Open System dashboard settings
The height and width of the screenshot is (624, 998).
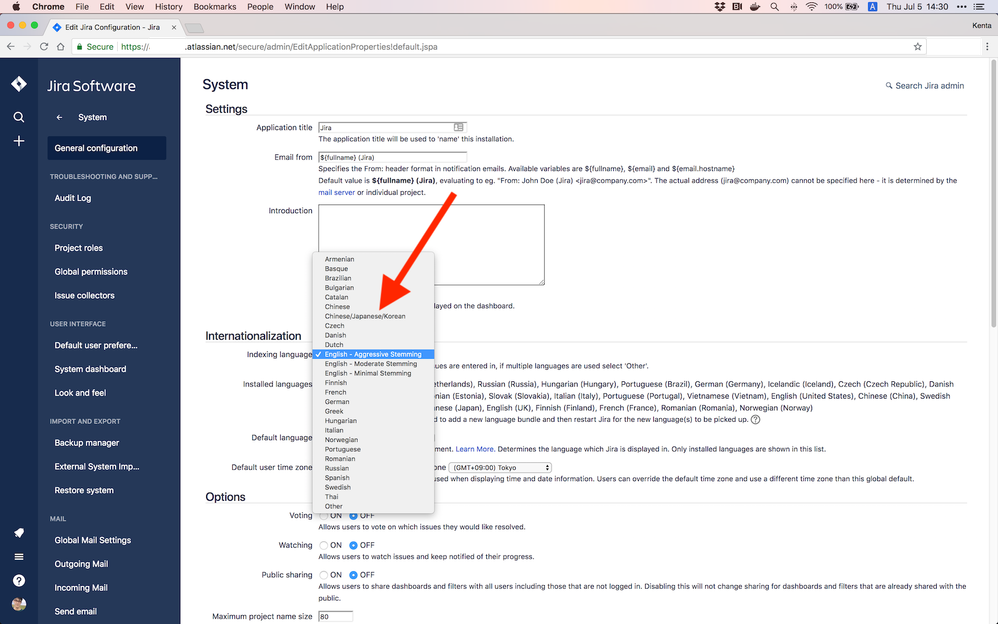pos(90,369)
